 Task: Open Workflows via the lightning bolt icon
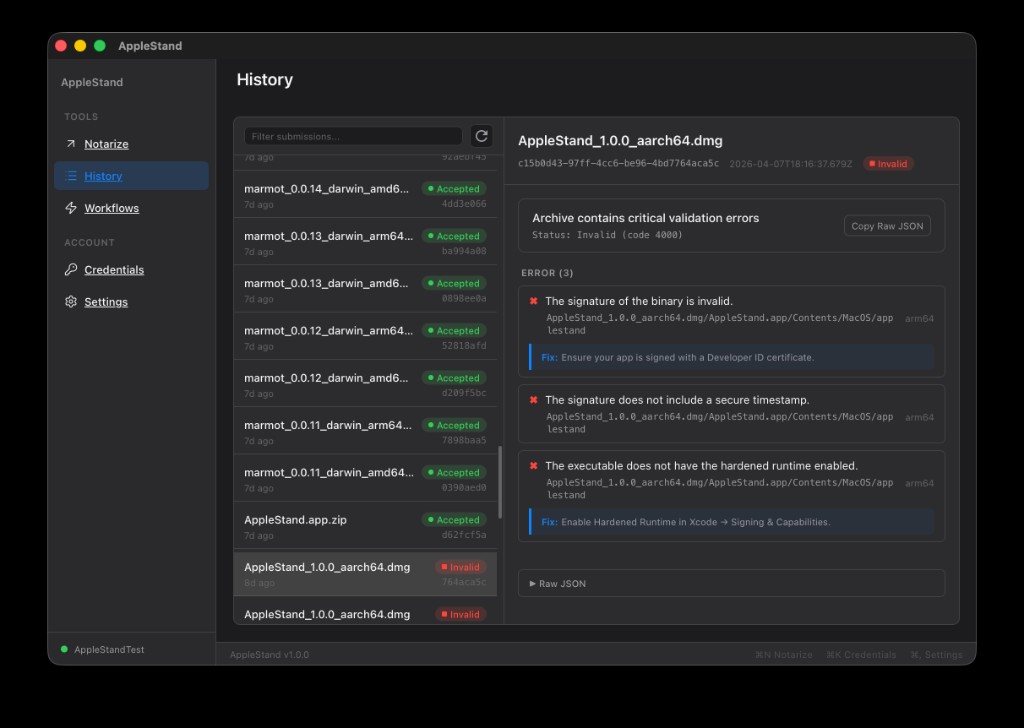click(x=71, y=207)
